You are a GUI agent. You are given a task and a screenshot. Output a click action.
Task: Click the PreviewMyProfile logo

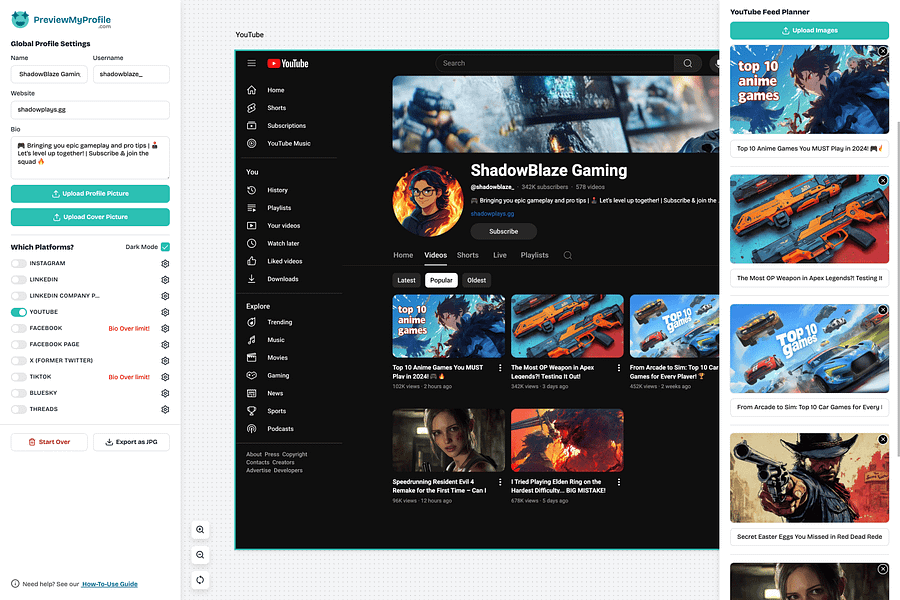(x=61, y=20)
